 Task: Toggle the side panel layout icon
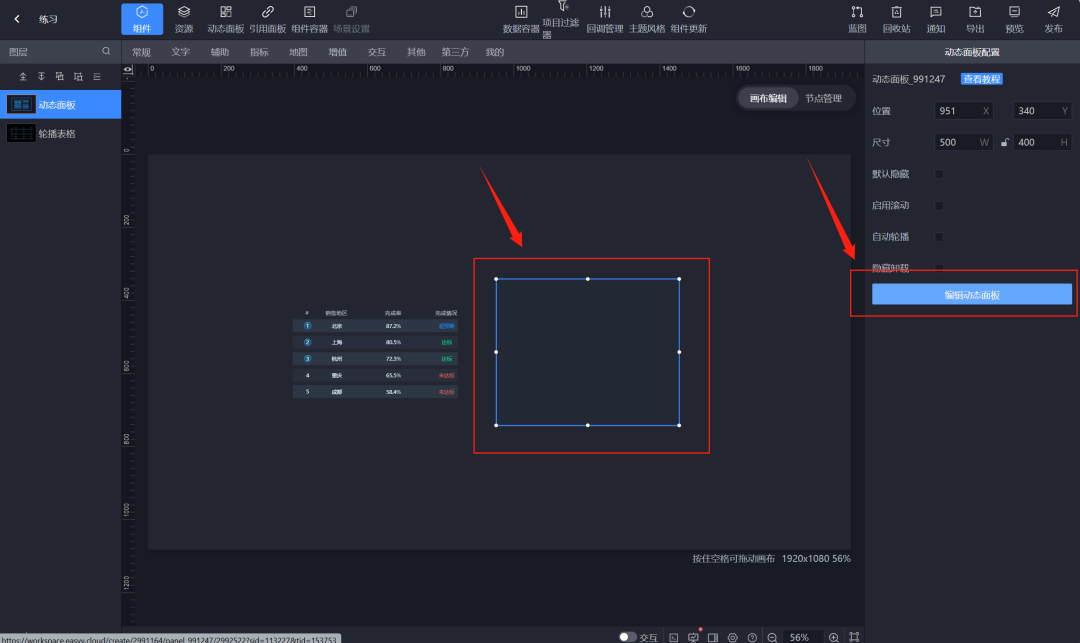point(713,637)
